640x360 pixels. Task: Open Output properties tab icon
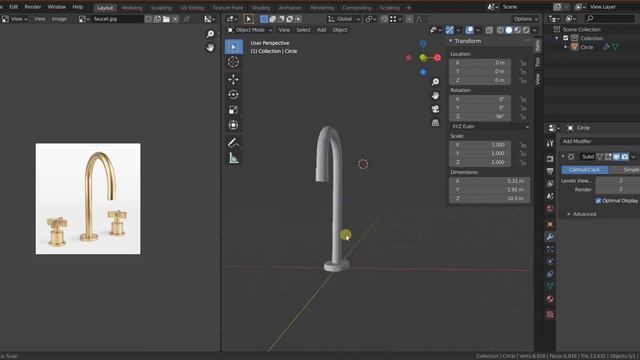pos(550,171)
